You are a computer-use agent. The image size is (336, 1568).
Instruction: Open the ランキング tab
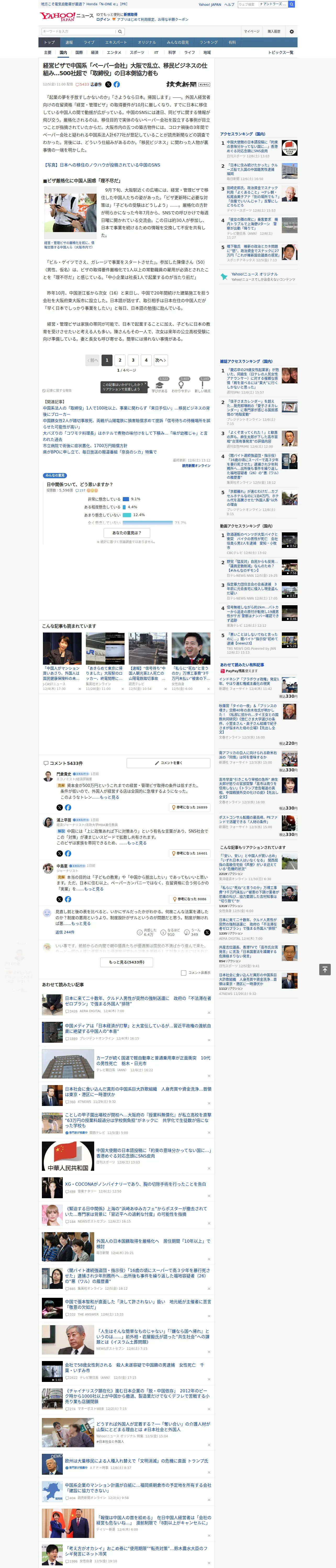209,43
